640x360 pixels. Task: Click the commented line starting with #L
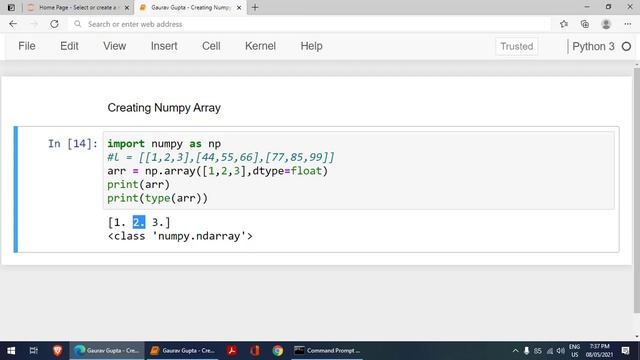[x=221, y=157]
